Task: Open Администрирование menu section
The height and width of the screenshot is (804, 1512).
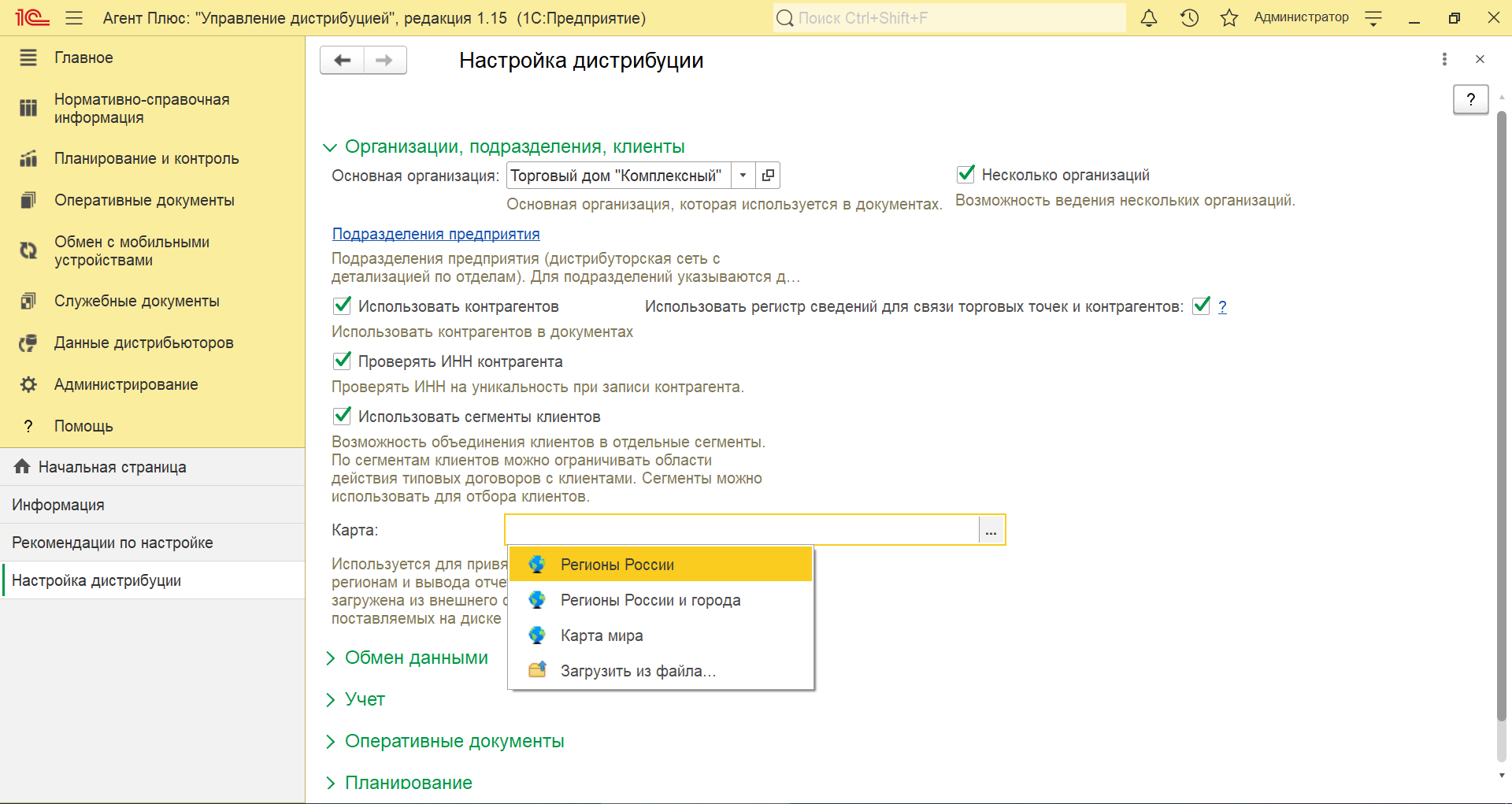Action: pyautogui.click(x=153, y=384)
